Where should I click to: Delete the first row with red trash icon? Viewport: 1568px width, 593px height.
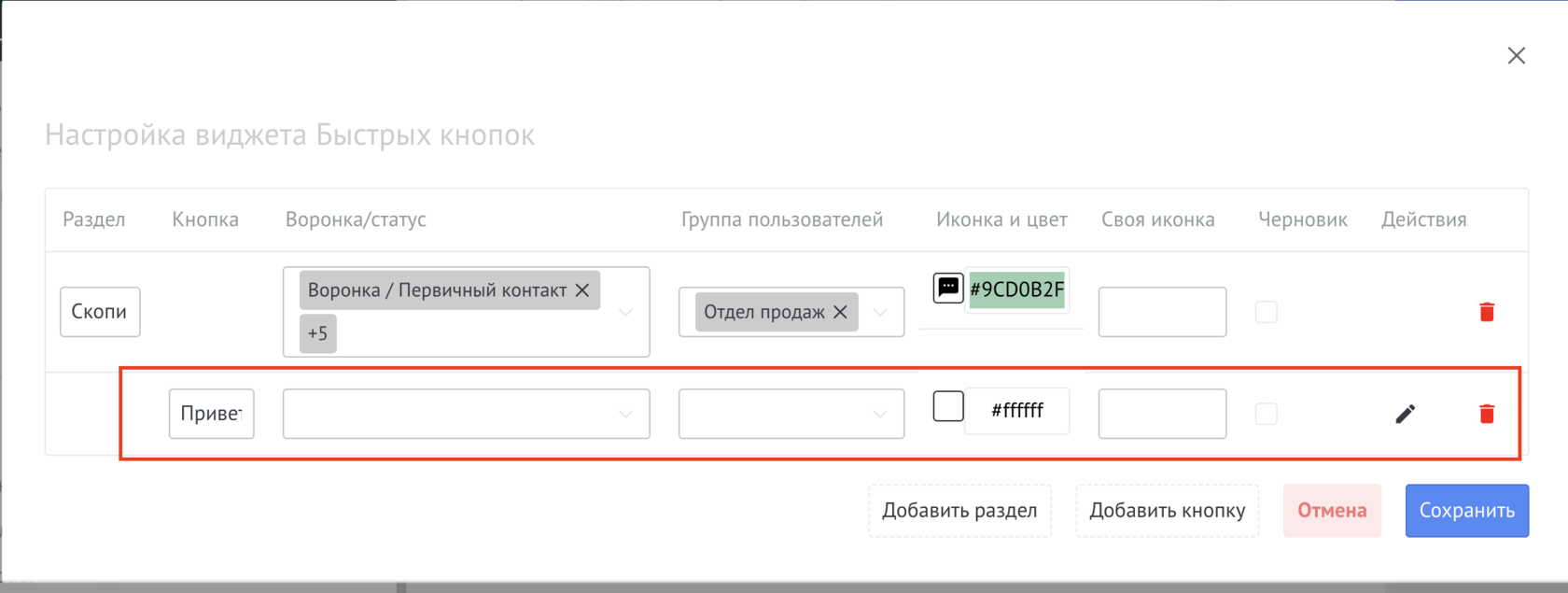[1487, 312]
